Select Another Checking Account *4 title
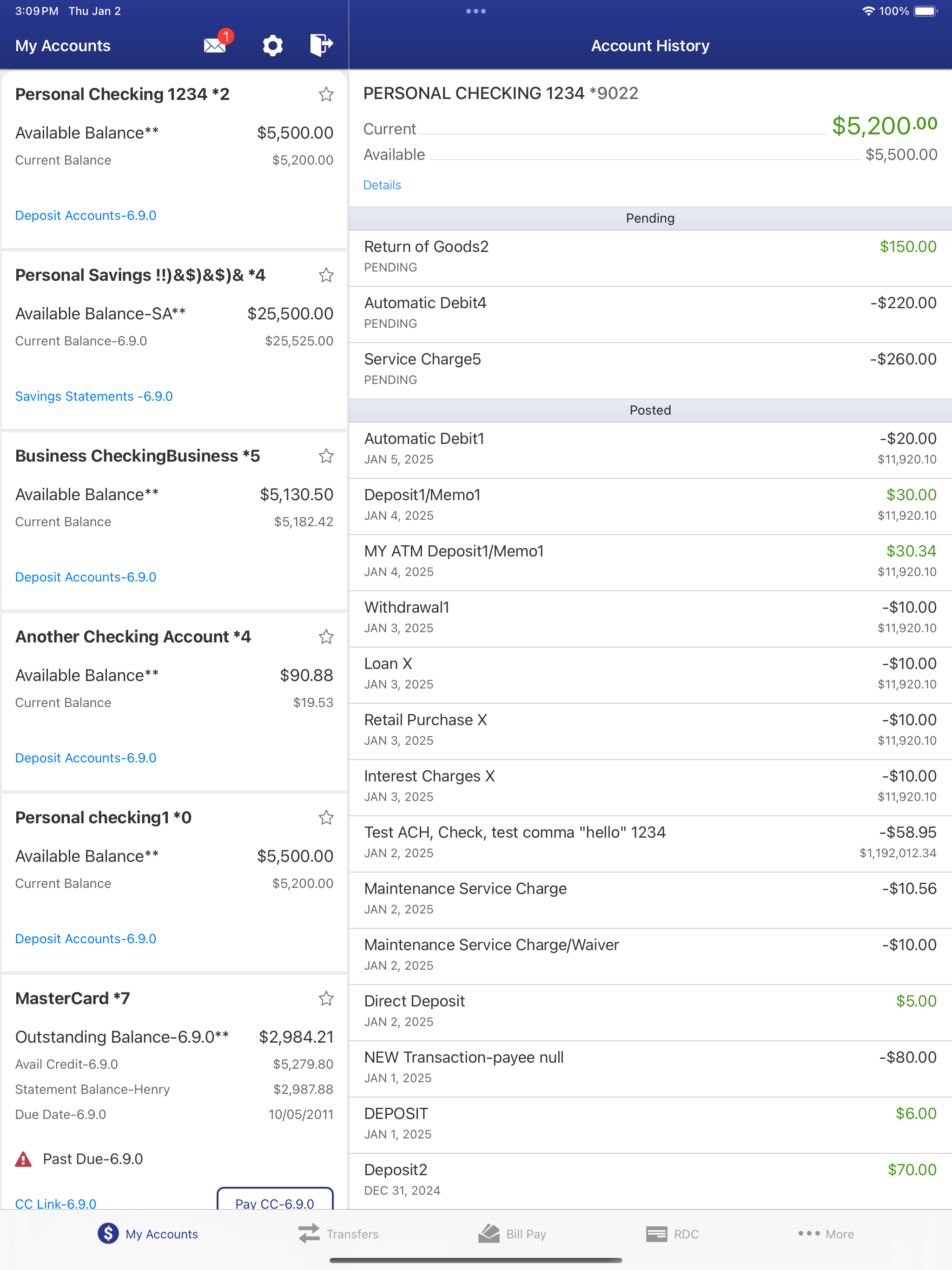This screenshot has width=952, height=1270. [132, 637]
